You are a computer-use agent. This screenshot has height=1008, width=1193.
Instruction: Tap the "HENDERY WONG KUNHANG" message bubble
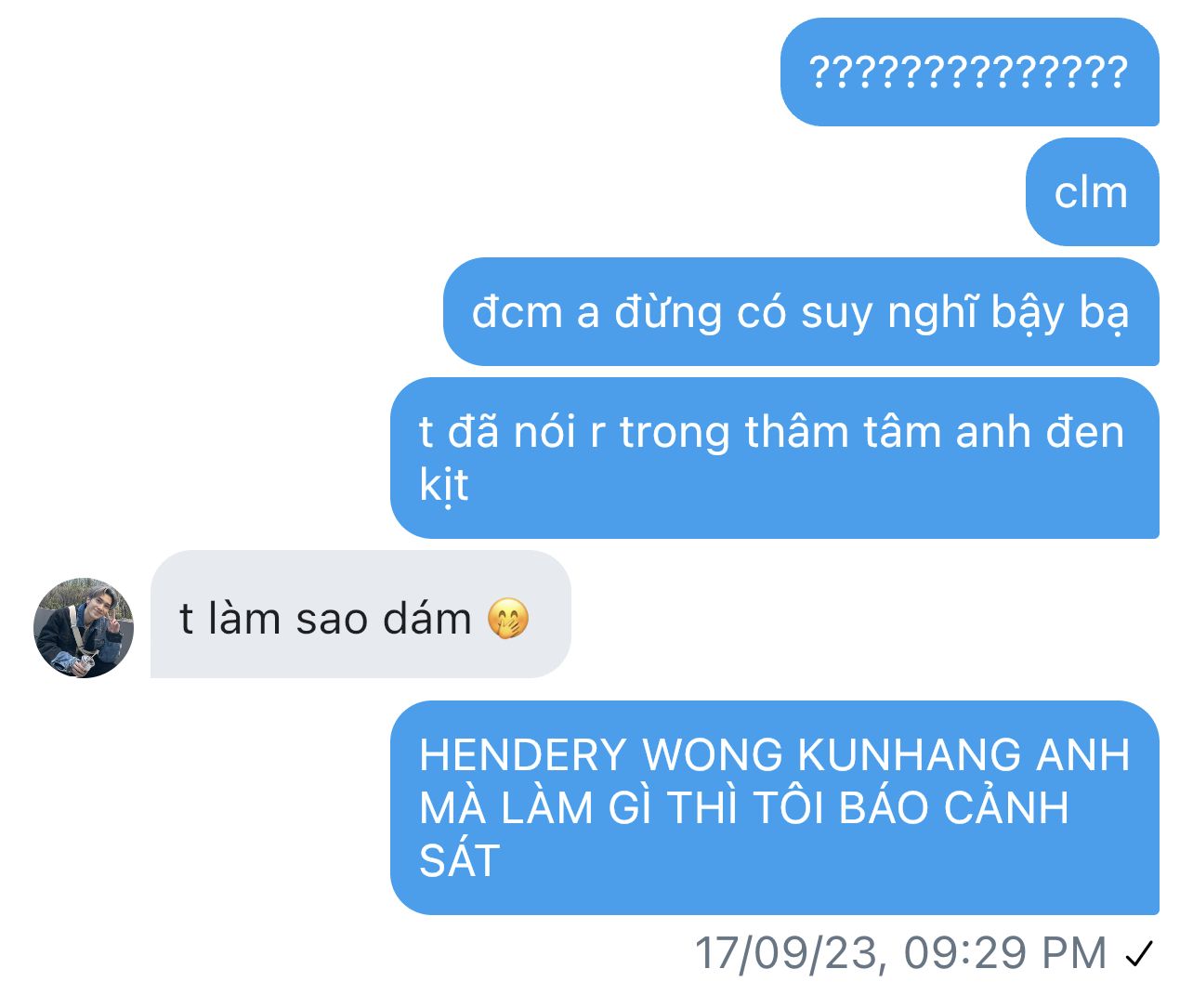click(775, 807)
